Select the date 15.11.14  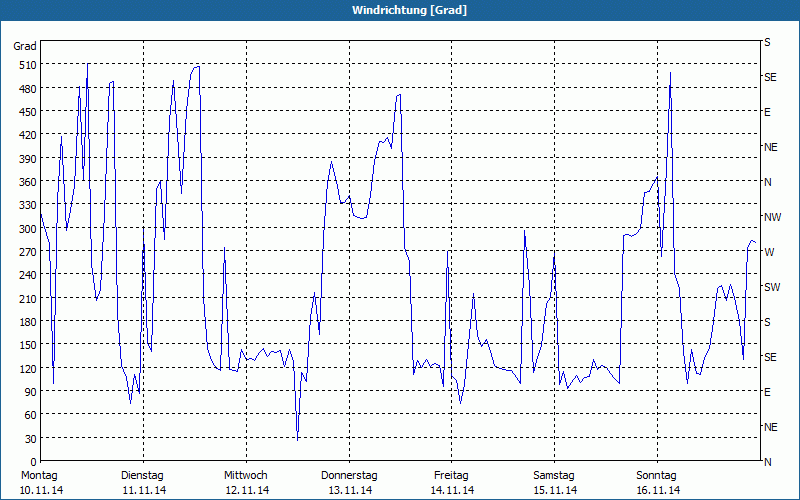tap(556, 491)
